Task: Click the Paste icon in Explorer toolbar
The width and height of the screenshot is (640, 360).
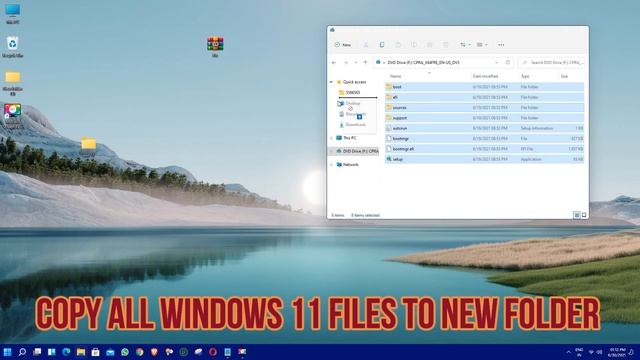Action: pos(398,44)
